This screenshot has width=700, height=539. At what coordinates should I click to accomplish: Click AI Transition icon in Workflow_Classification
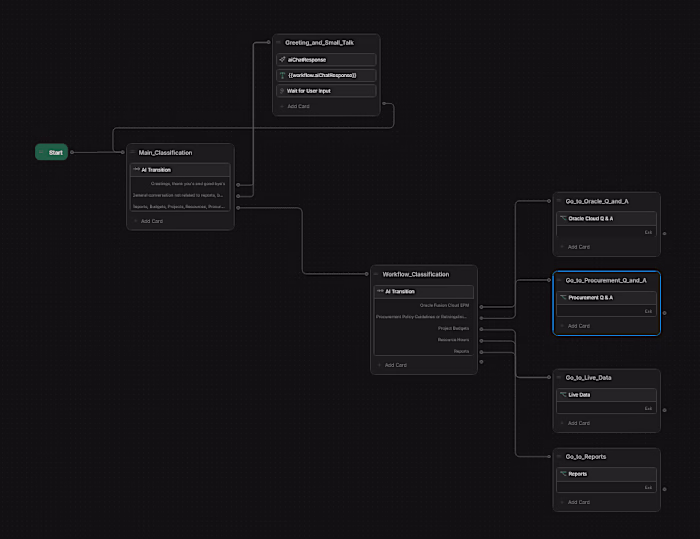pos(380,291)
